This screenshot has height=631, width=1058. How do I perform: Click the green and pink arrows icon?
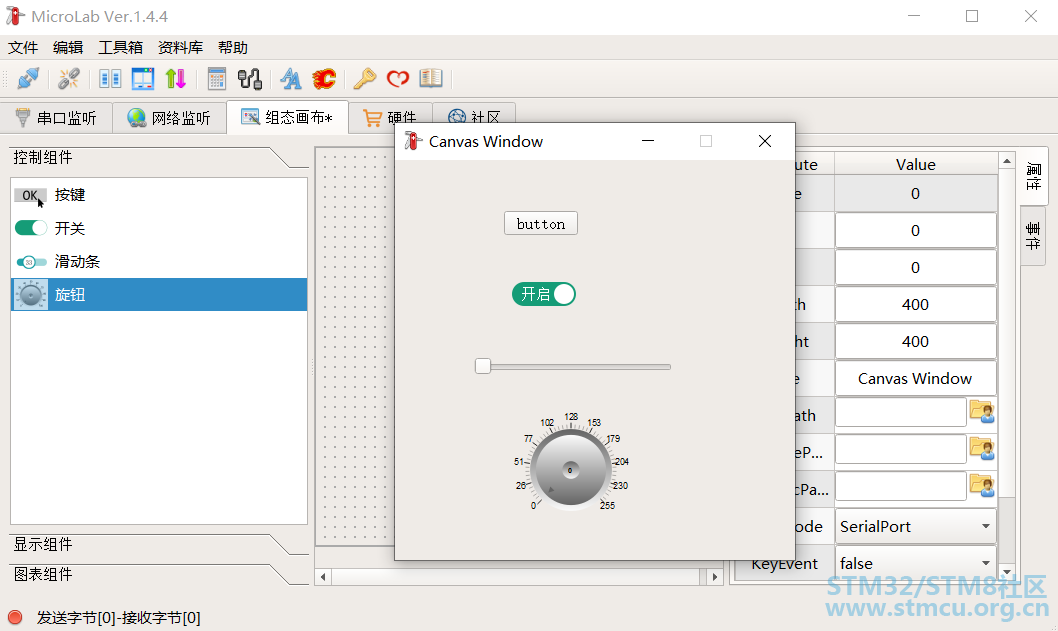click(x=176, y=79)
